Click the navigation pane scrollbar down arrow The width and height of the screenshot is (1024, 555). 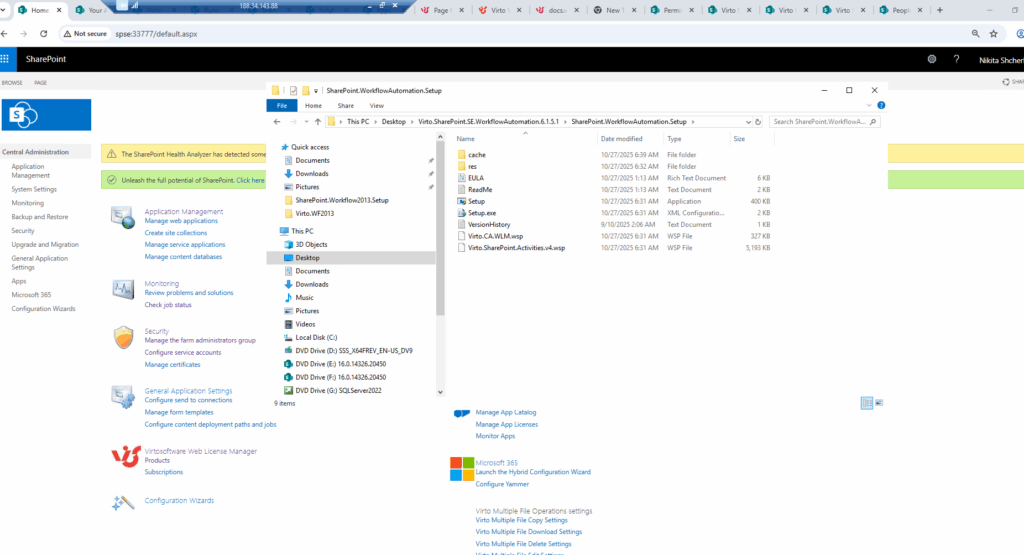click(x=440, y=392)
